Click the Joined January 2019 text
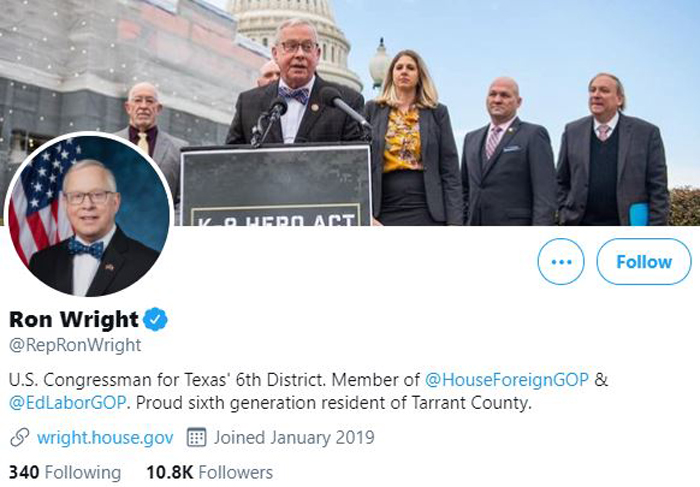Screen dimensions: 700x487 (x=294, y=437)
